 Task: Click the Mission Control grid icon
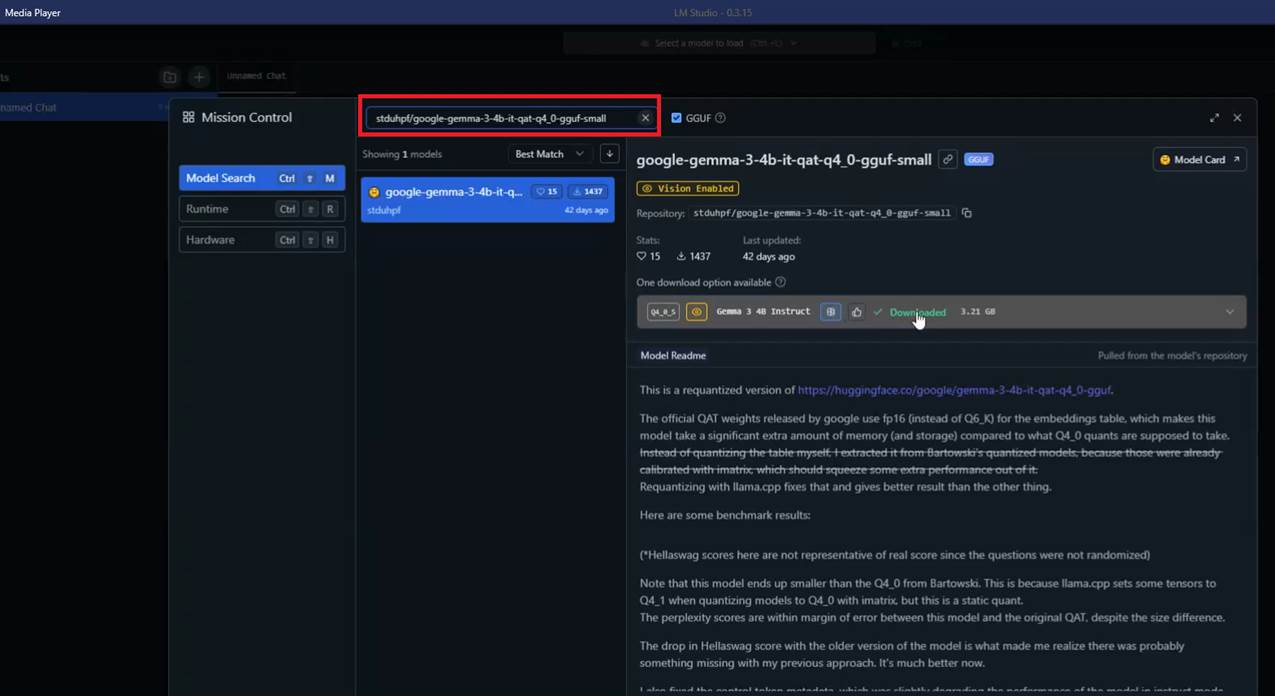[x=188, y=117]
